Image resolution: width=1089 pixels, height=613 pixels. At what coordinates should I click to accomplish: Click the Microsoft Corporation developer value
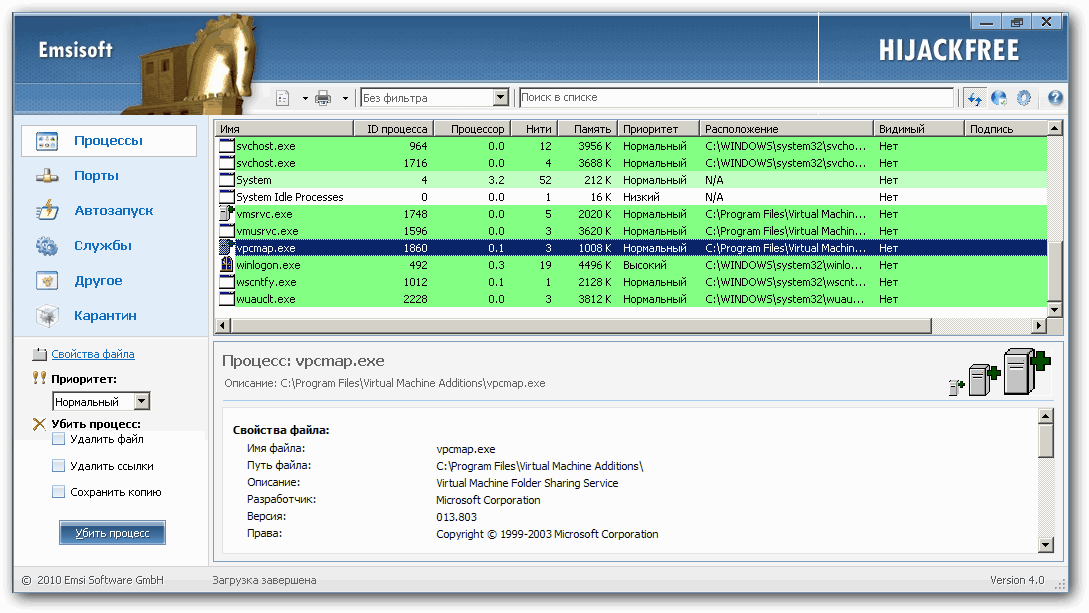[488, 500]
